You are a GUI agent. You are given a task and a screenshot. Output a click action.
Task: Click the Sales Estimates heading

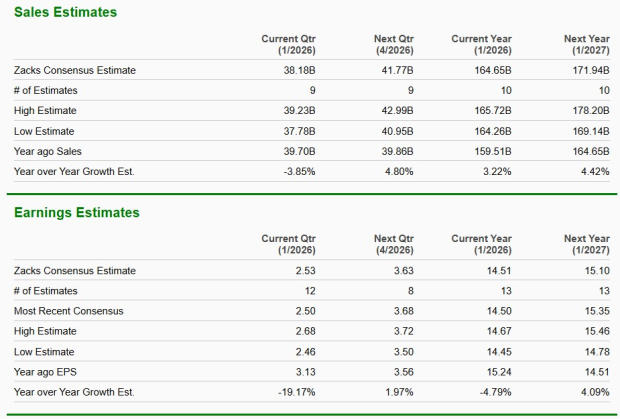[x=64, y=13]
